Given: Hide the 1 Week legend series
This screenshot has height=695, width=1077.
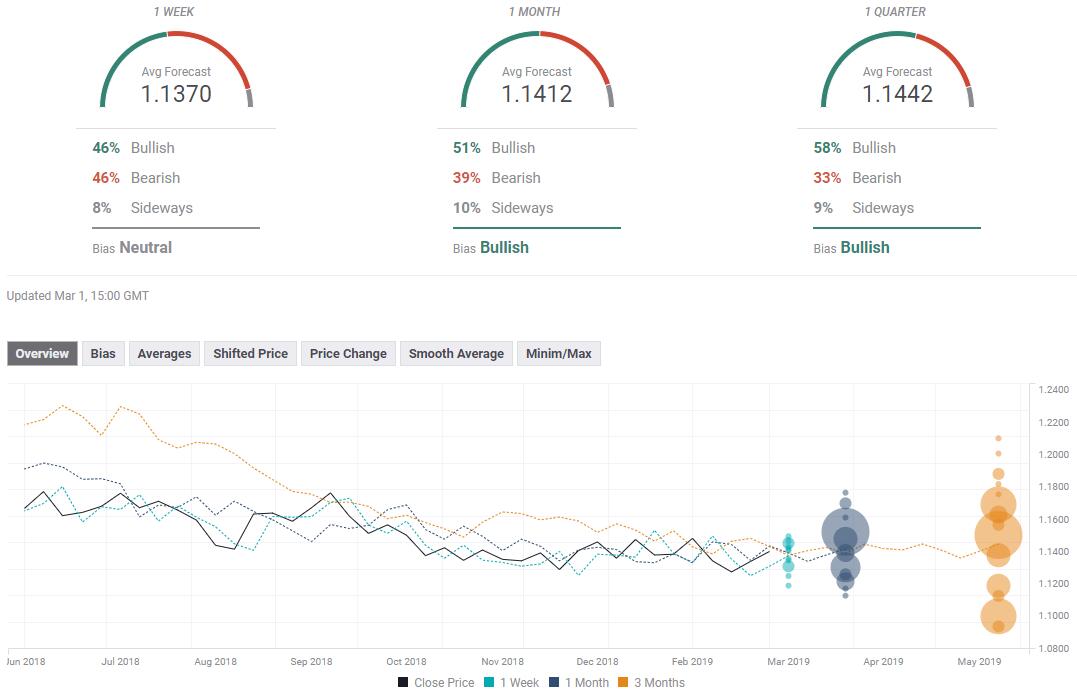Looking at the screenshot, I should pos(511,683).
